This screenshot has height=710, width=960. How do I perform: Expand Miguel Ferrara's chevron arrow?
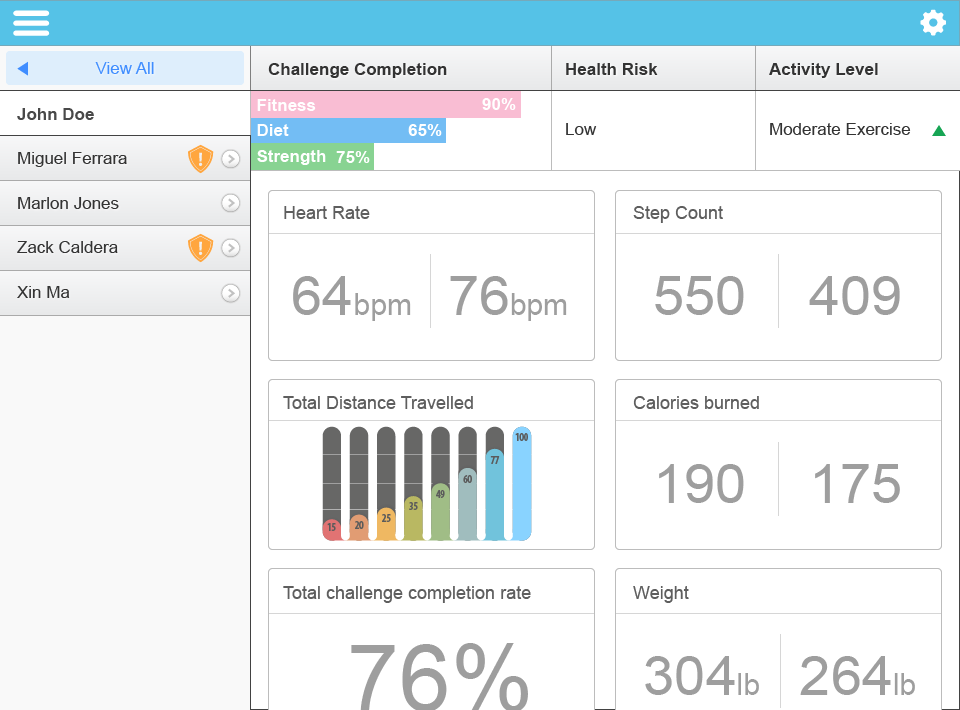click(230, 159)
